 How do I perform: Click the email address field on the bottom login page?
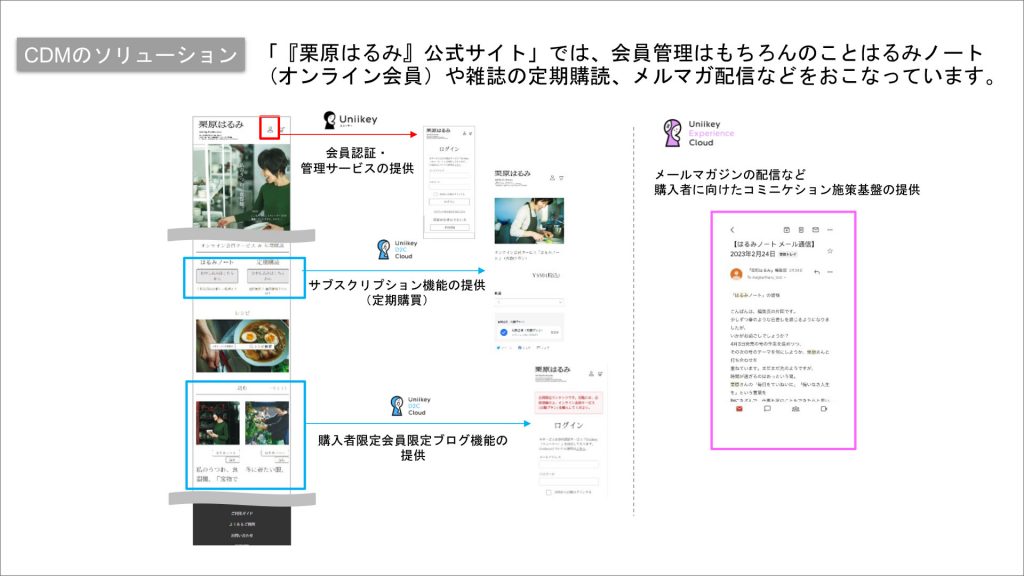[569, 464]
